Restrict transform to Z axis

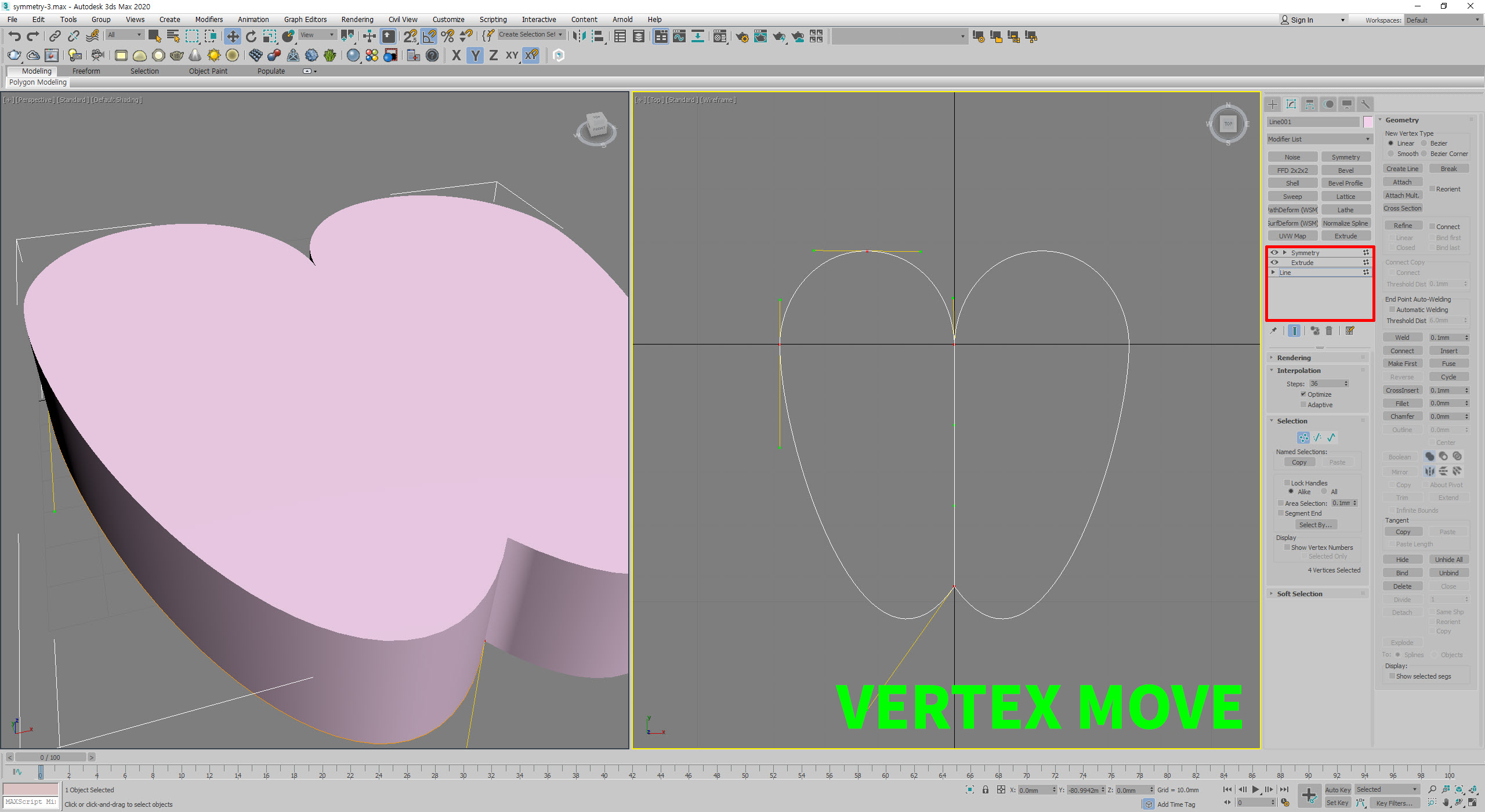[493, 55]
